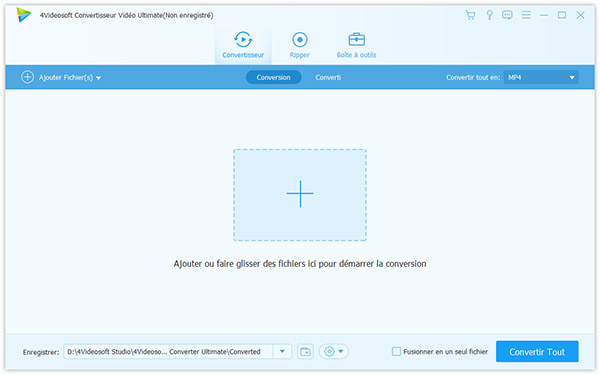This screenshot has width=600, height=375.
Task: Open the gear settings dropdown
Action: tap(333, 351)
